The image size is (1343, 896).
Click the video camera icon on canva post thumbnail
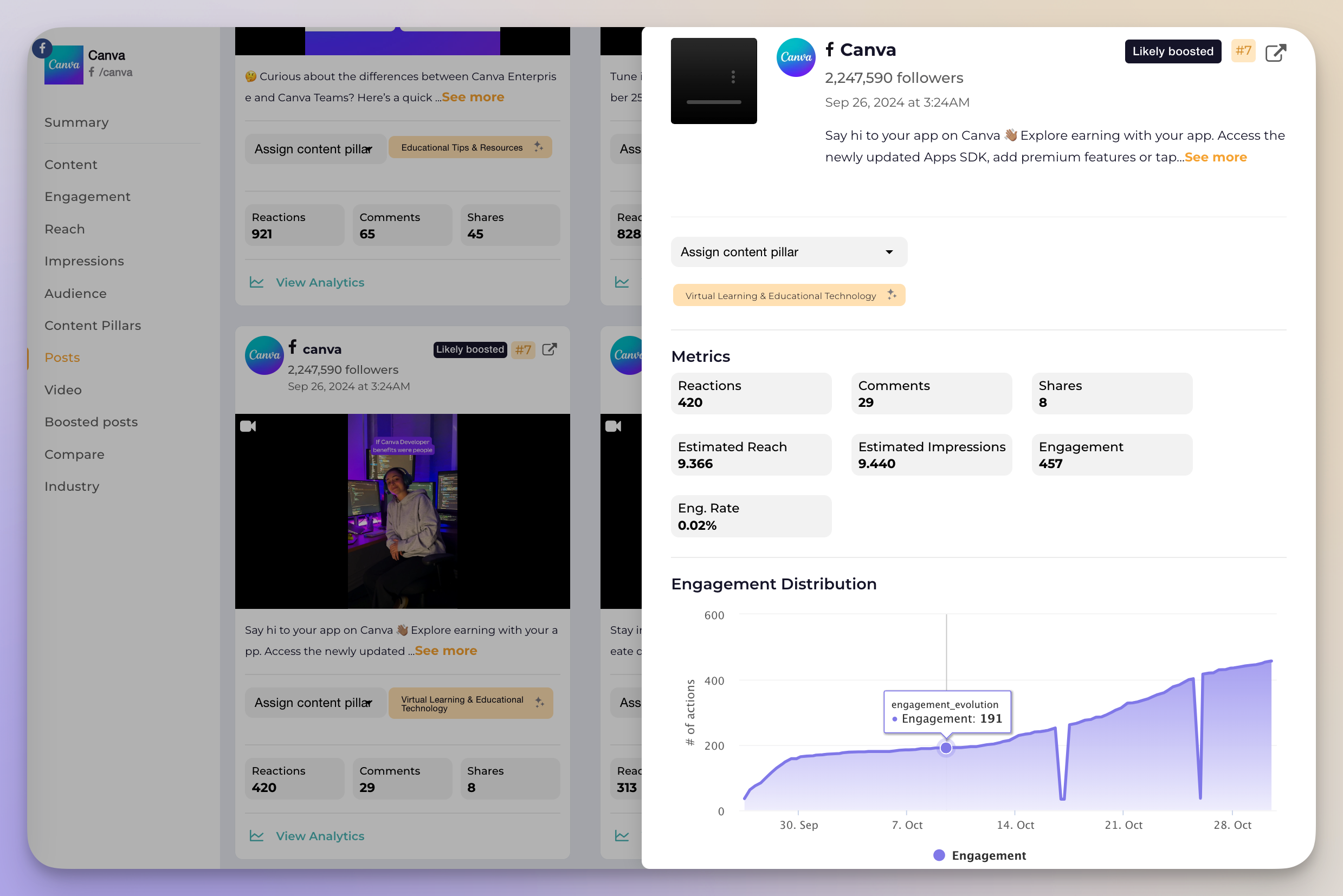248,426
